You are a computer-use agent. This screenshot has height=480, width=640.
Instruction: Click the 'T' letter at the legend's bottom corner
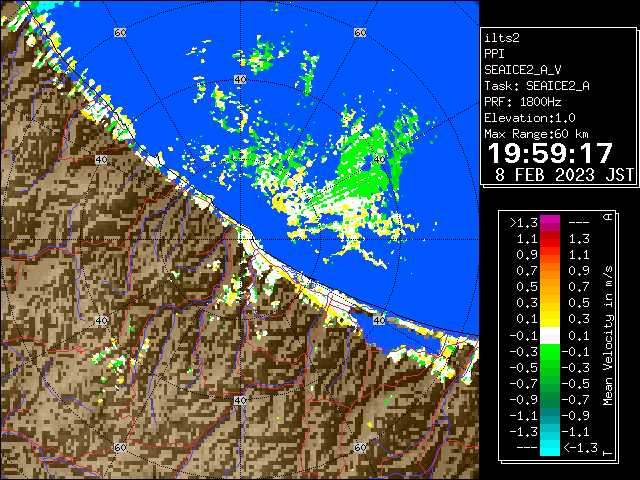[608, 453]
